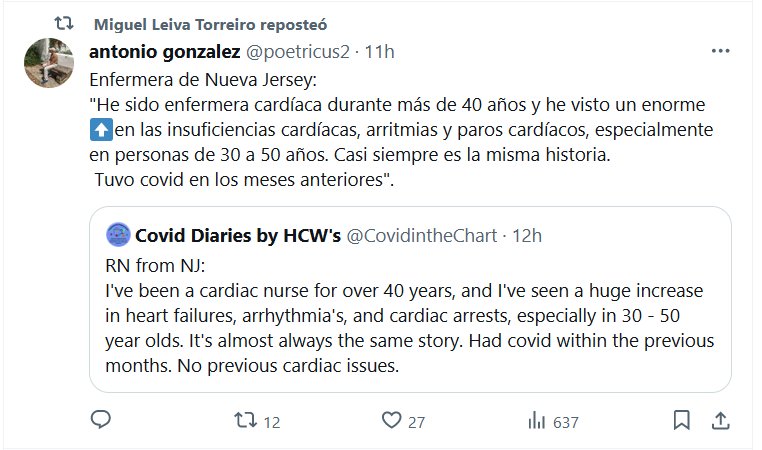Open Covid Diaries by HCW's profile name
The height and width of the screenshot is (450, 762).
(x=238, y=236)
